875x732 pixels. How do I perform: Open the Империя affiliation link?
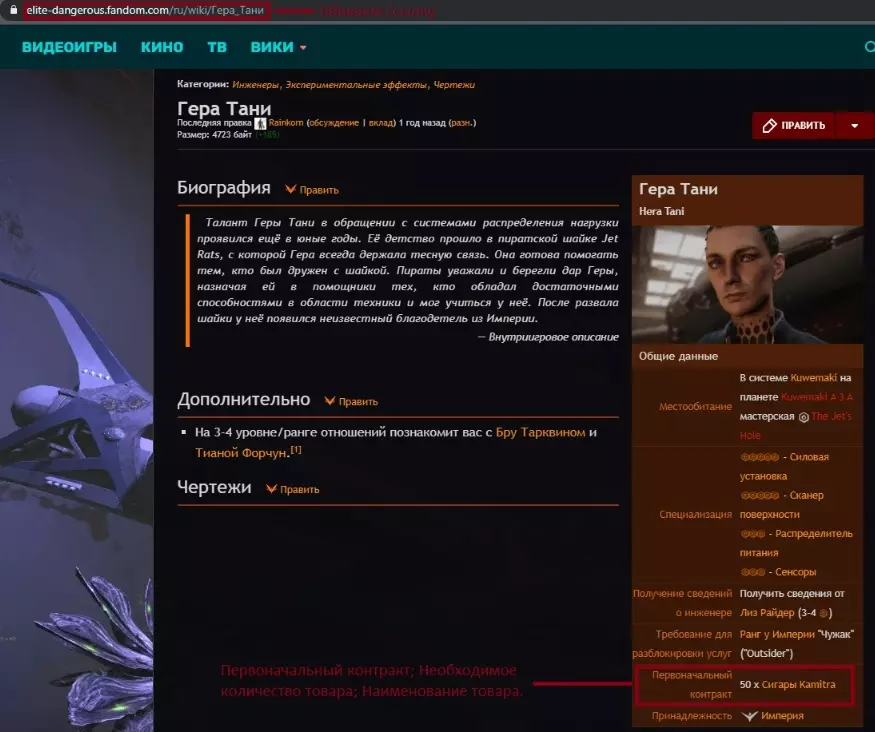782,716
